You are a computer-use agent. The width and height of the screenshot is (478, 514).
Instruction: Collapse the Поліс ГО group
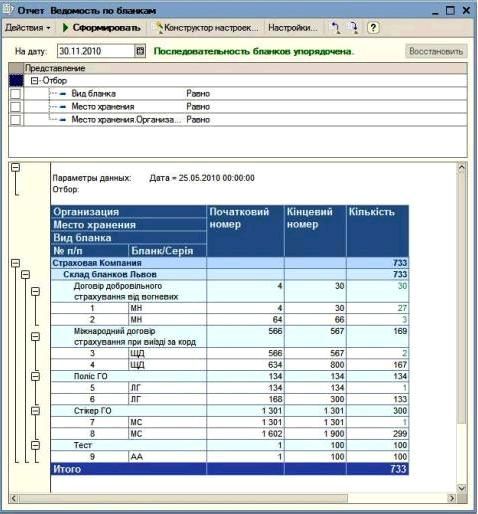(35, 376)
